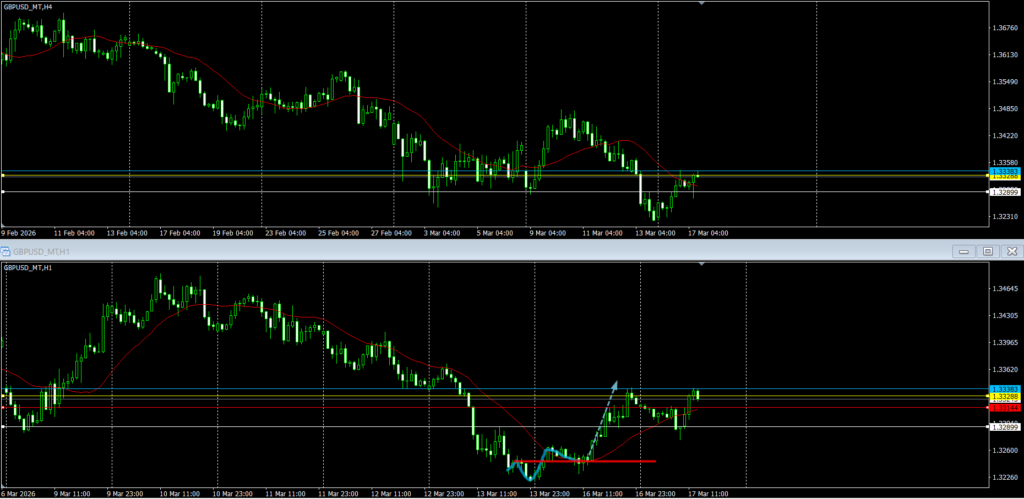Click the white 1.32899 price label on H1

[x=1003, y=427]
